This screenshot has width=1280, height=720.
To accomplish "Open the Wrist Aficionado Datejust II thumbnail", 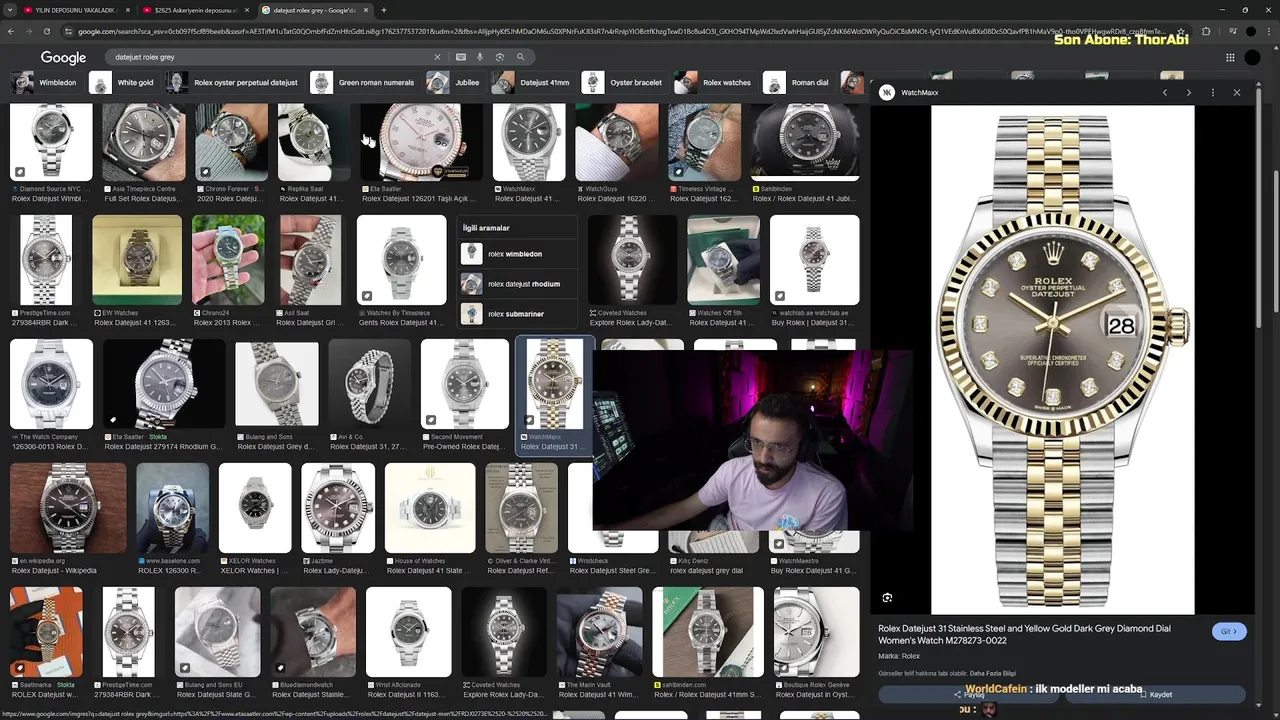I will click(x=408, y=631).
